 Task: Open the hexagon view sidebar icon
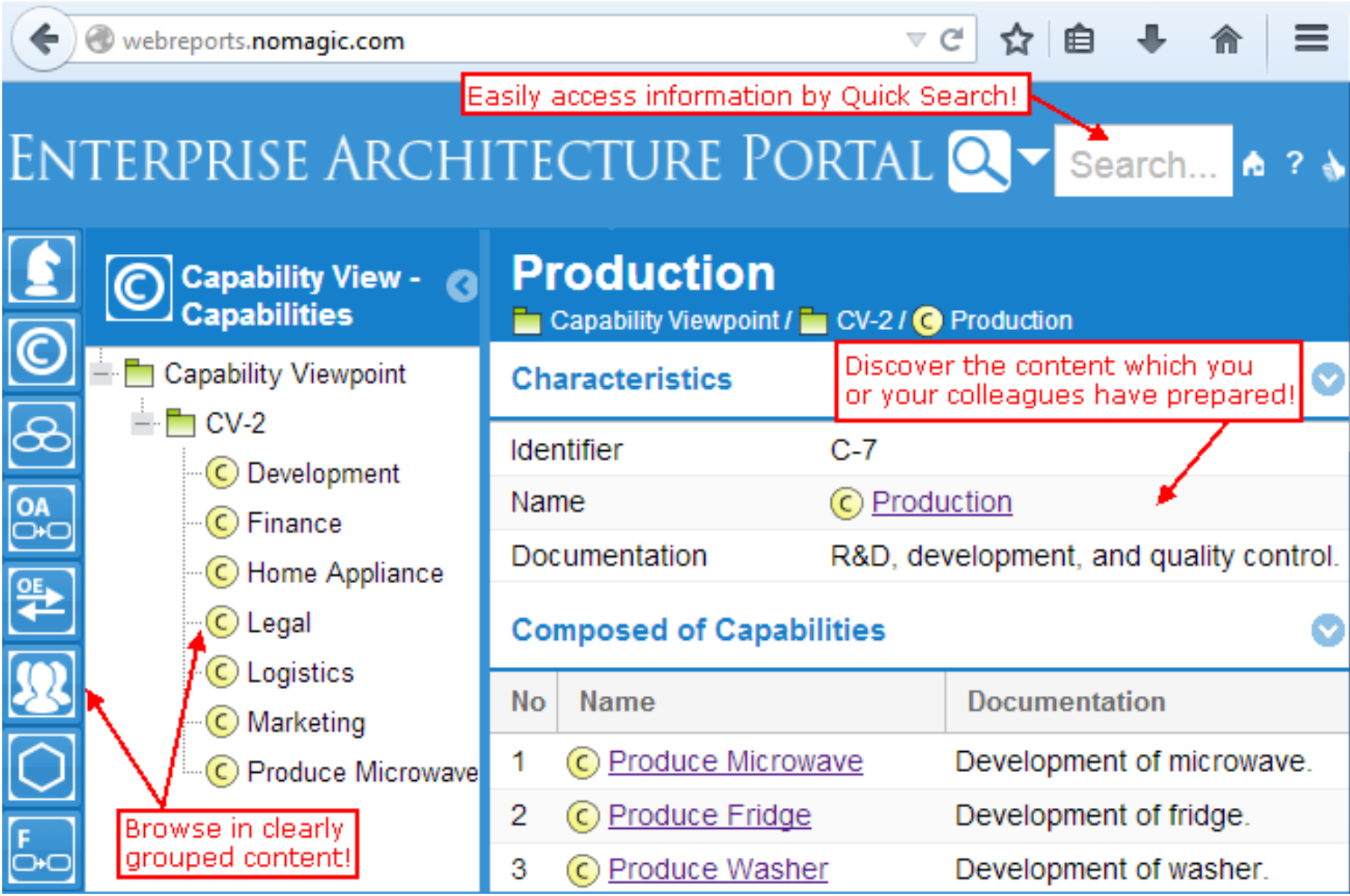(43, 767)
